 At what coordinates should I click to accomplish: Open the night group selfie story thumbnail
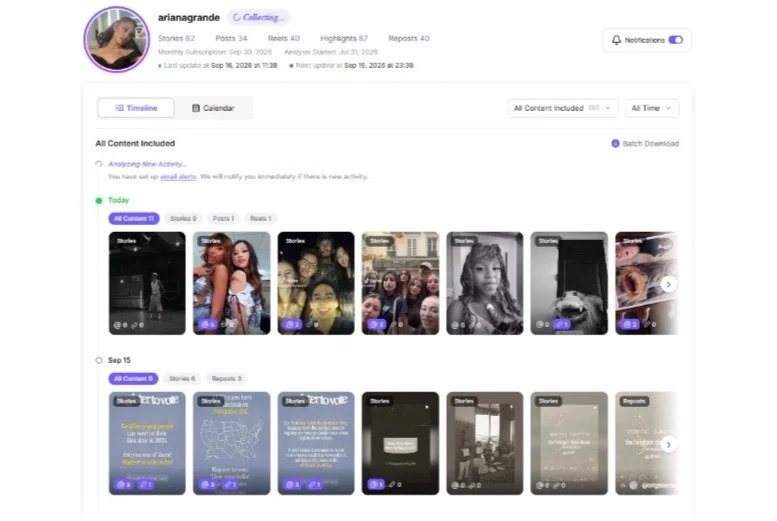(x=316, y=283)
